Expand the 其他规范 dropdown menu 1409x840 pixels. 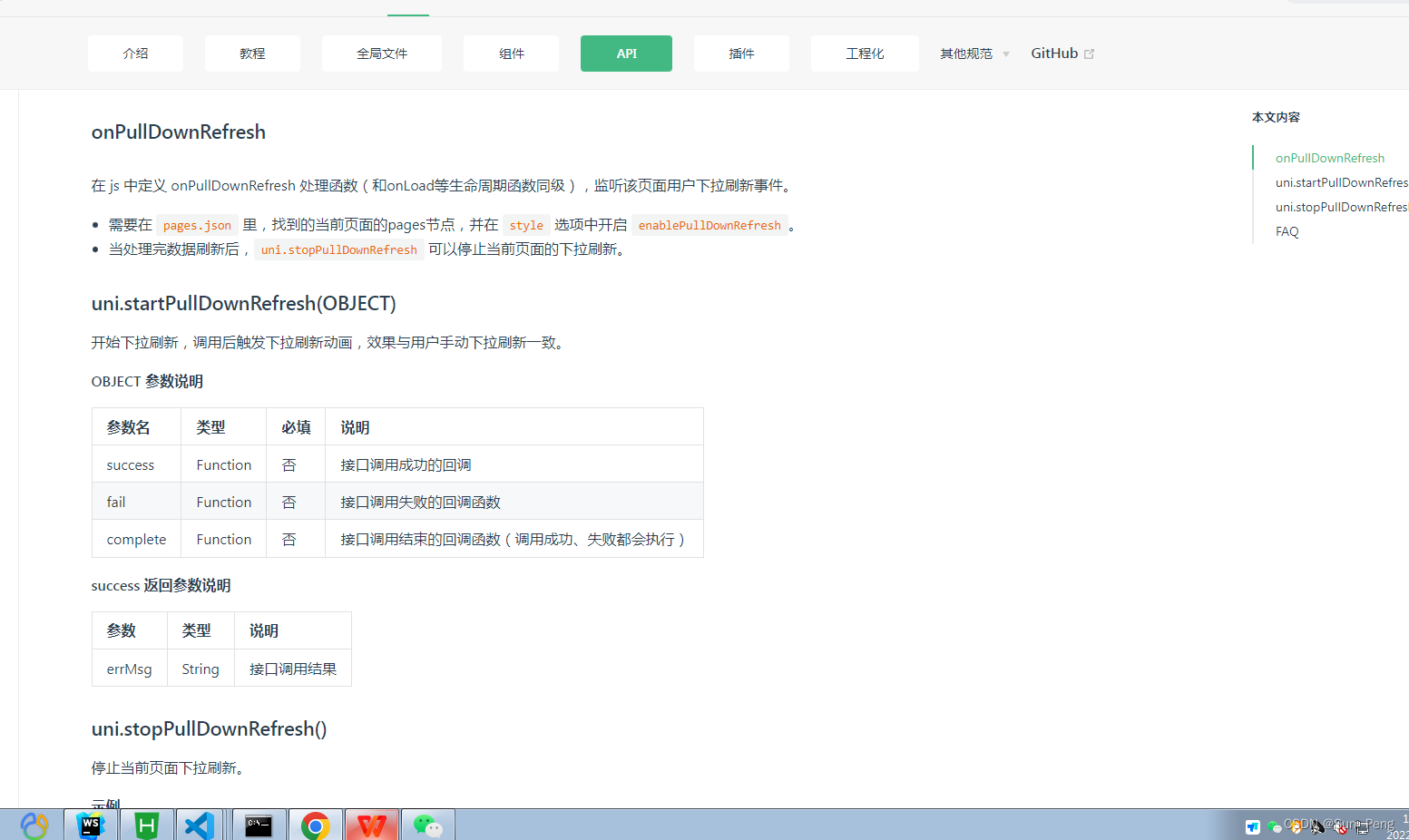click(x=973, y=53)
